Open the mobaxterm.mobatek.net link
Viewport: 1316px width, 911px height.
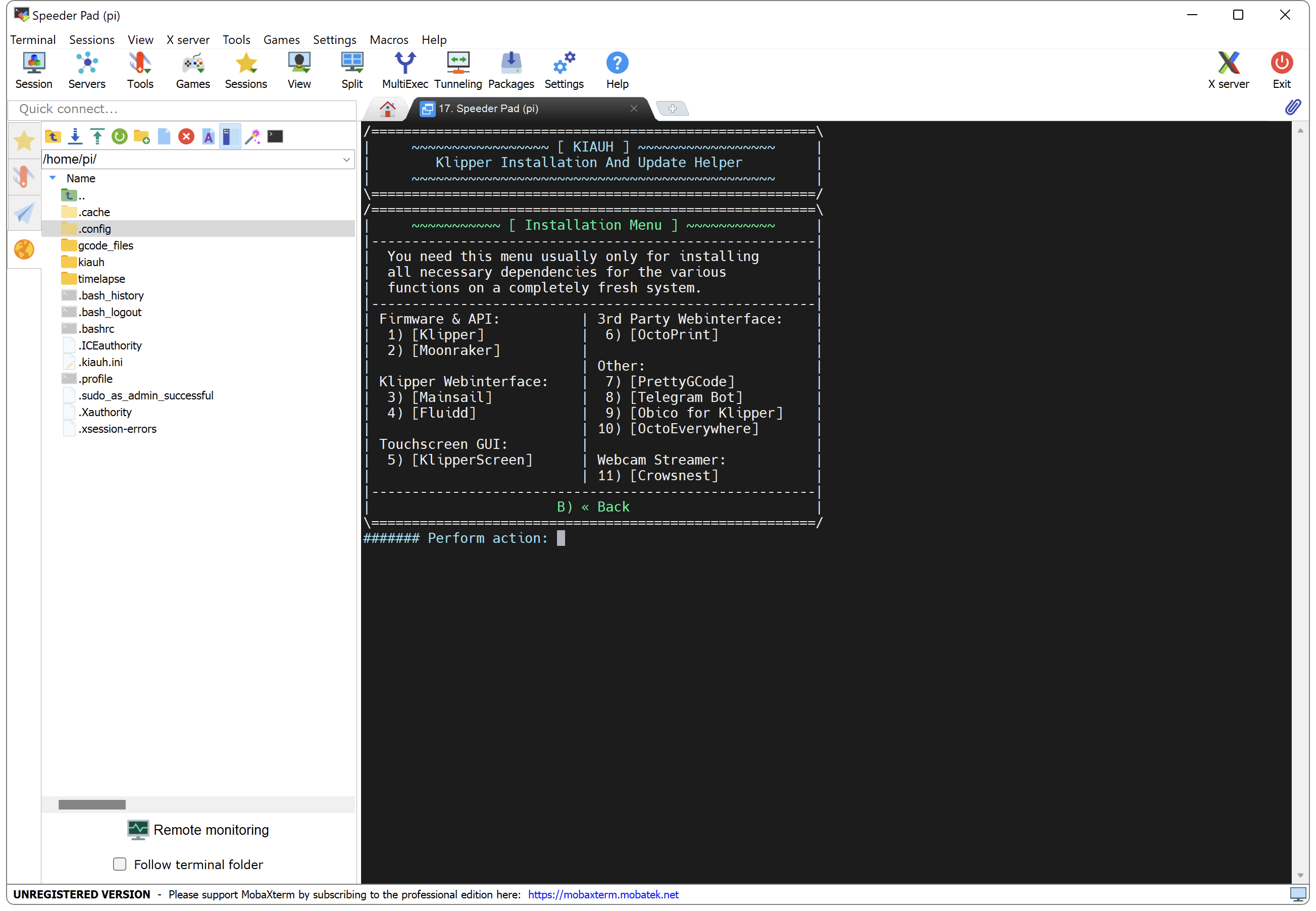click(603, 894)
